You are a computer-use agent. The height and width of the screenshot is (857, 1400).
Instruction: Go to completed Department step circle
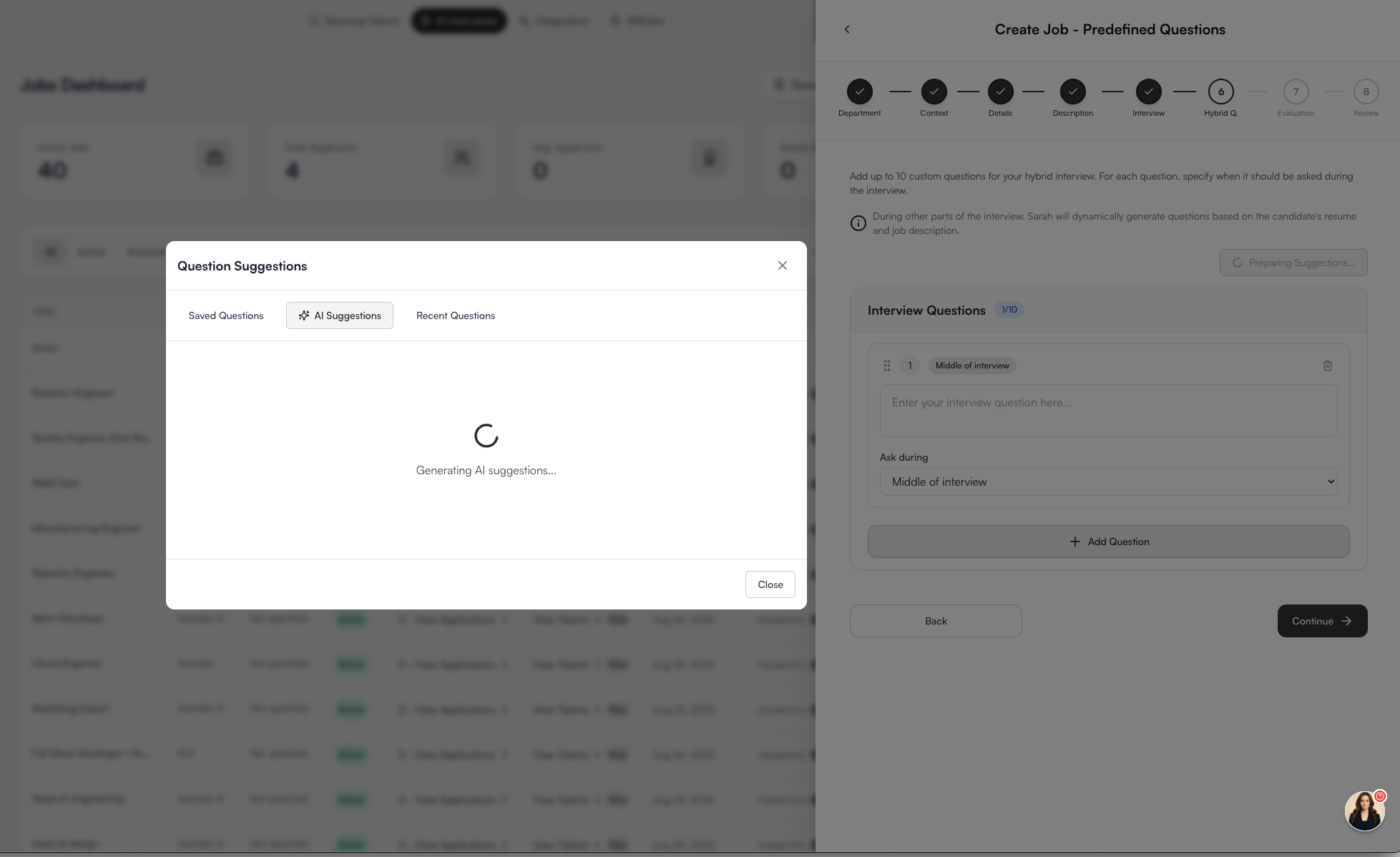pyautogui.click(x=859, y=92)
